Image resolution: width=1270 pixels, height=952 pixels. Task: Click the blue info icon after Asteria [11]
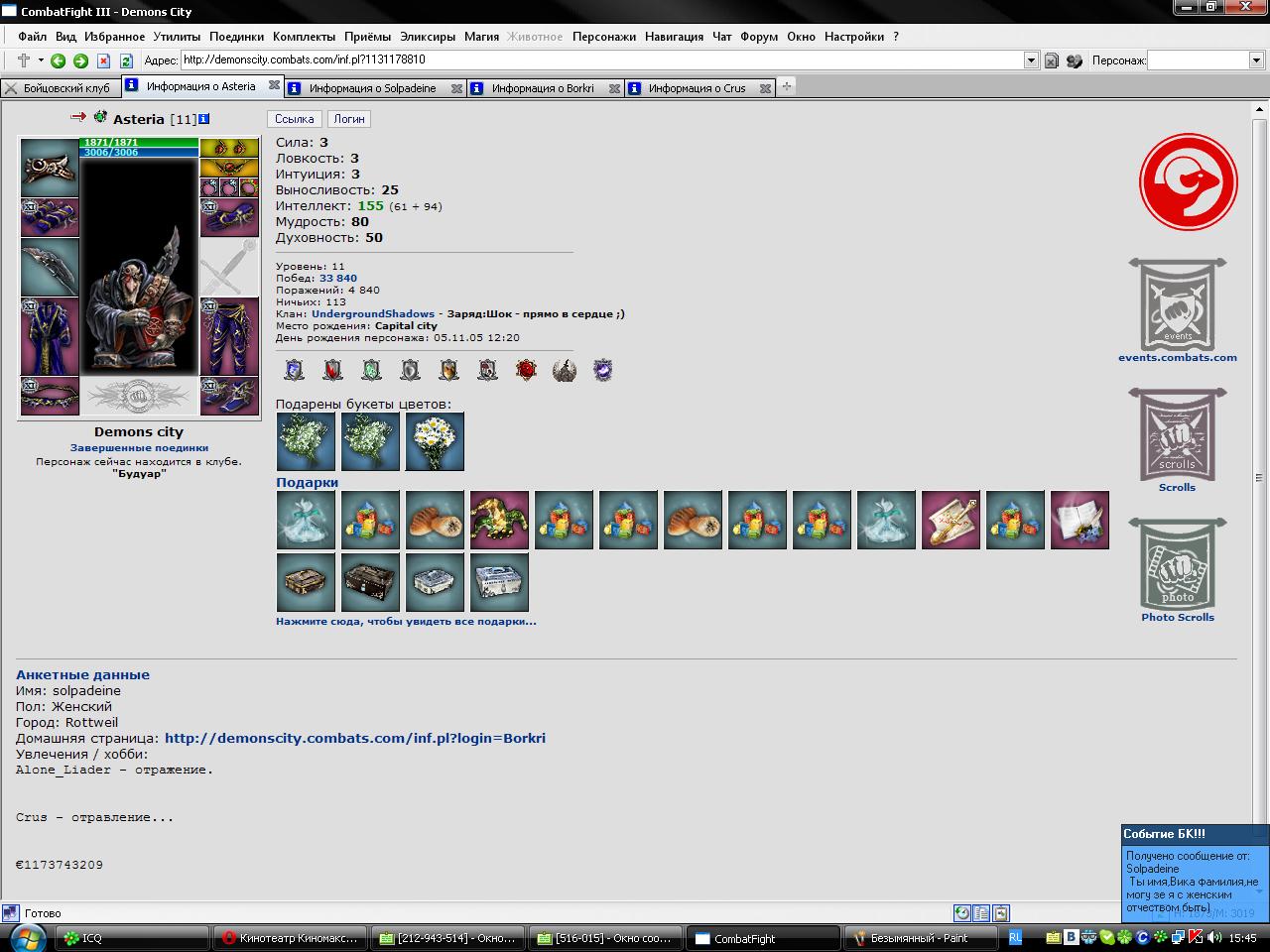coord(203,119)
